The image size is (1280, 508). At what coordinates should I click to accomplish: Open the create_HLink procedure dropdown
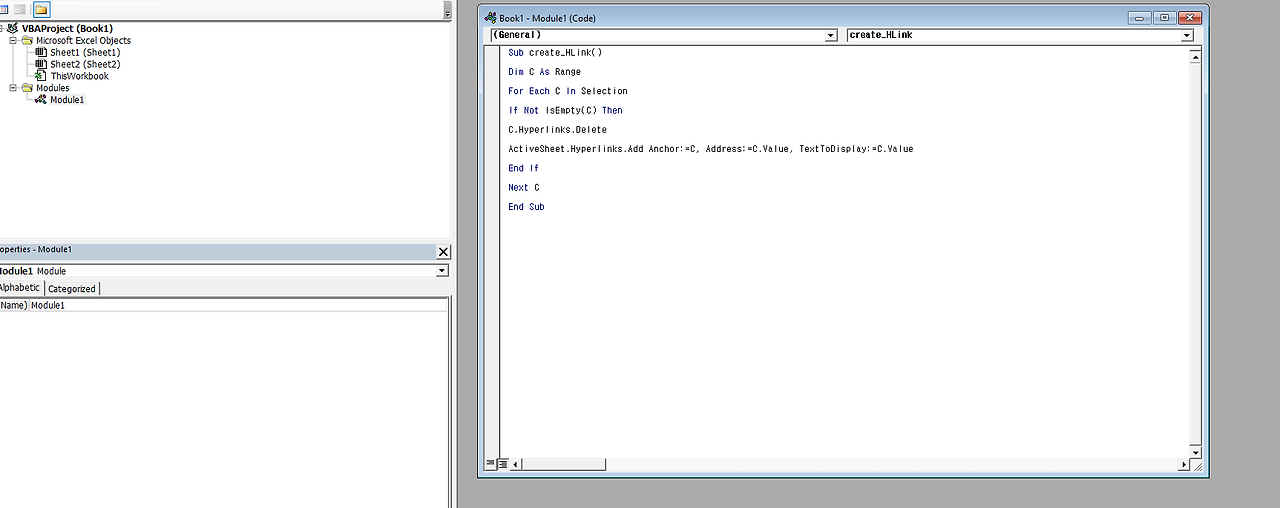click(1187, 35)
